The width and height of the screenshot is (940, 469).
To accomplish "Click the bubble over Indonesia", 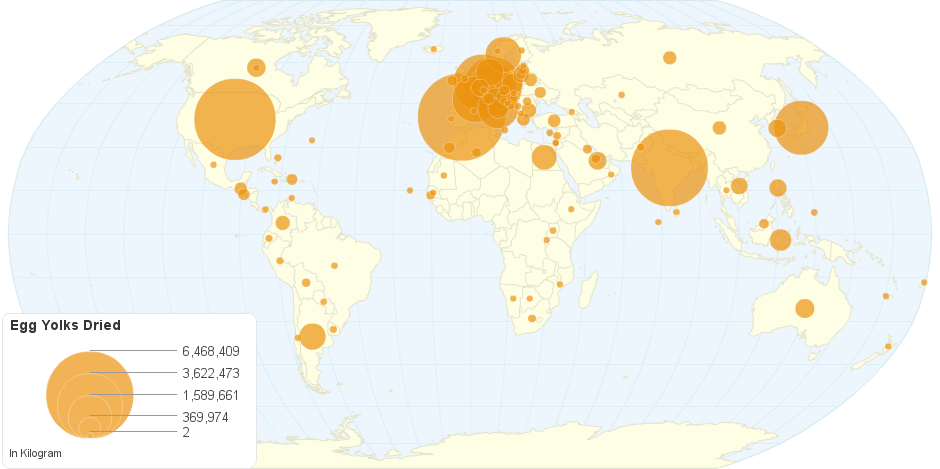I will pyautogui.click(x=781, y=240).
